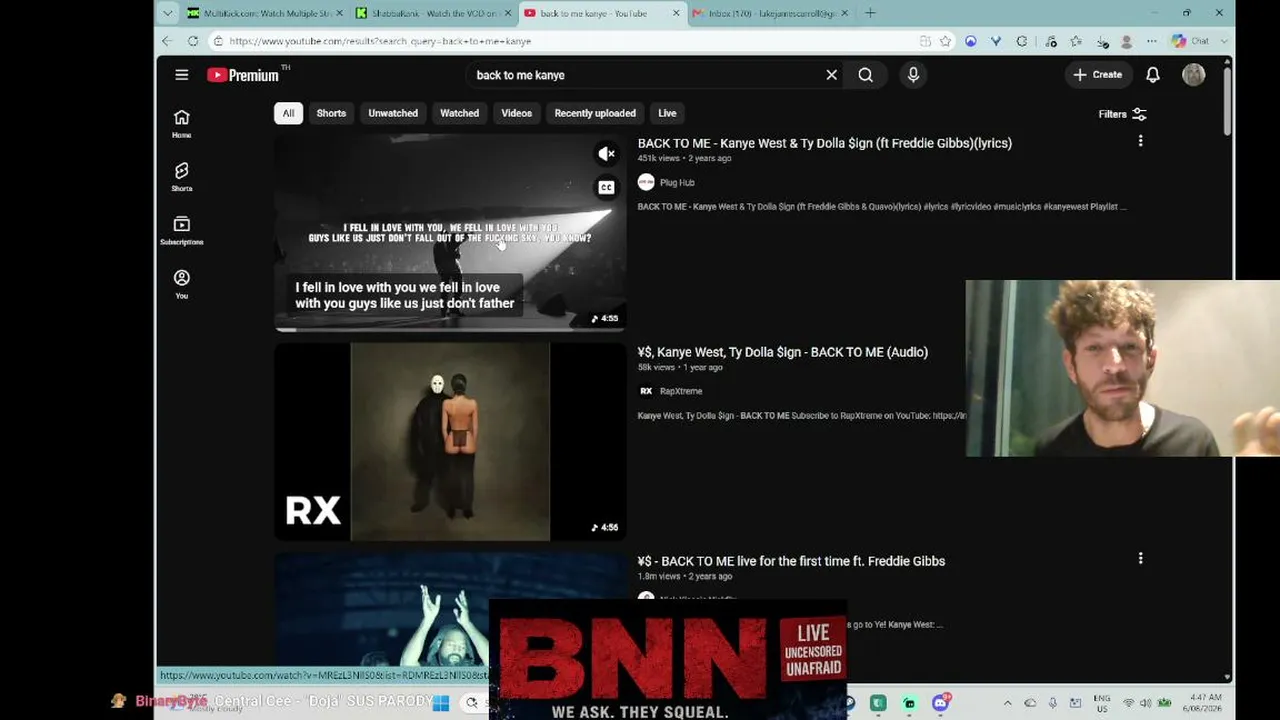Open browser settings and more menu
The width and height of the screenshot is (1280, 720).
pos(1151,41)
